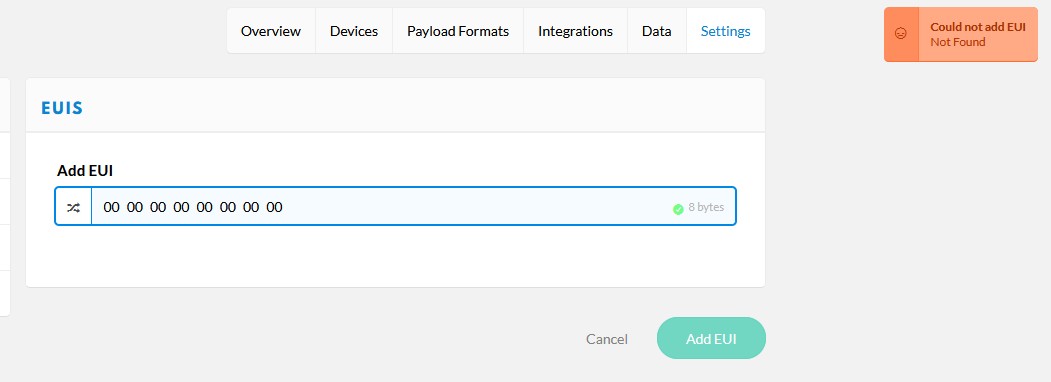Cancel adding the EUI
The width and height of the screenshot is (1051, 382).
[x=607, y=339]
